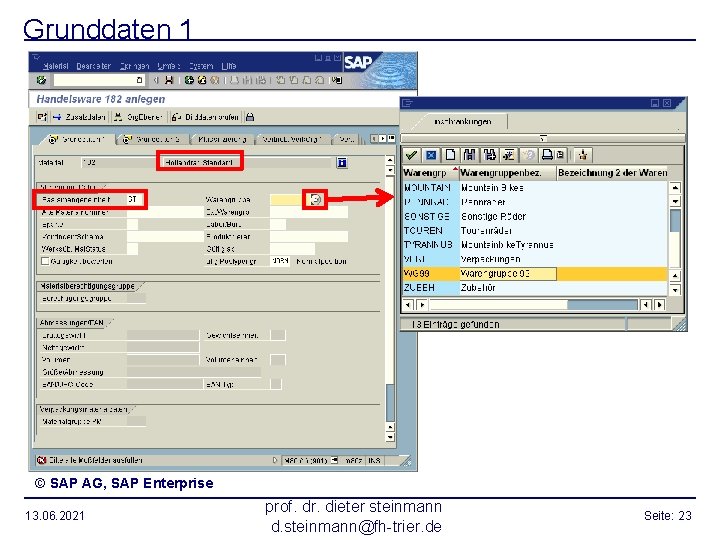Open the Bearbeiten menu
This screenshot has width=720, height=540.
[94, 66]
